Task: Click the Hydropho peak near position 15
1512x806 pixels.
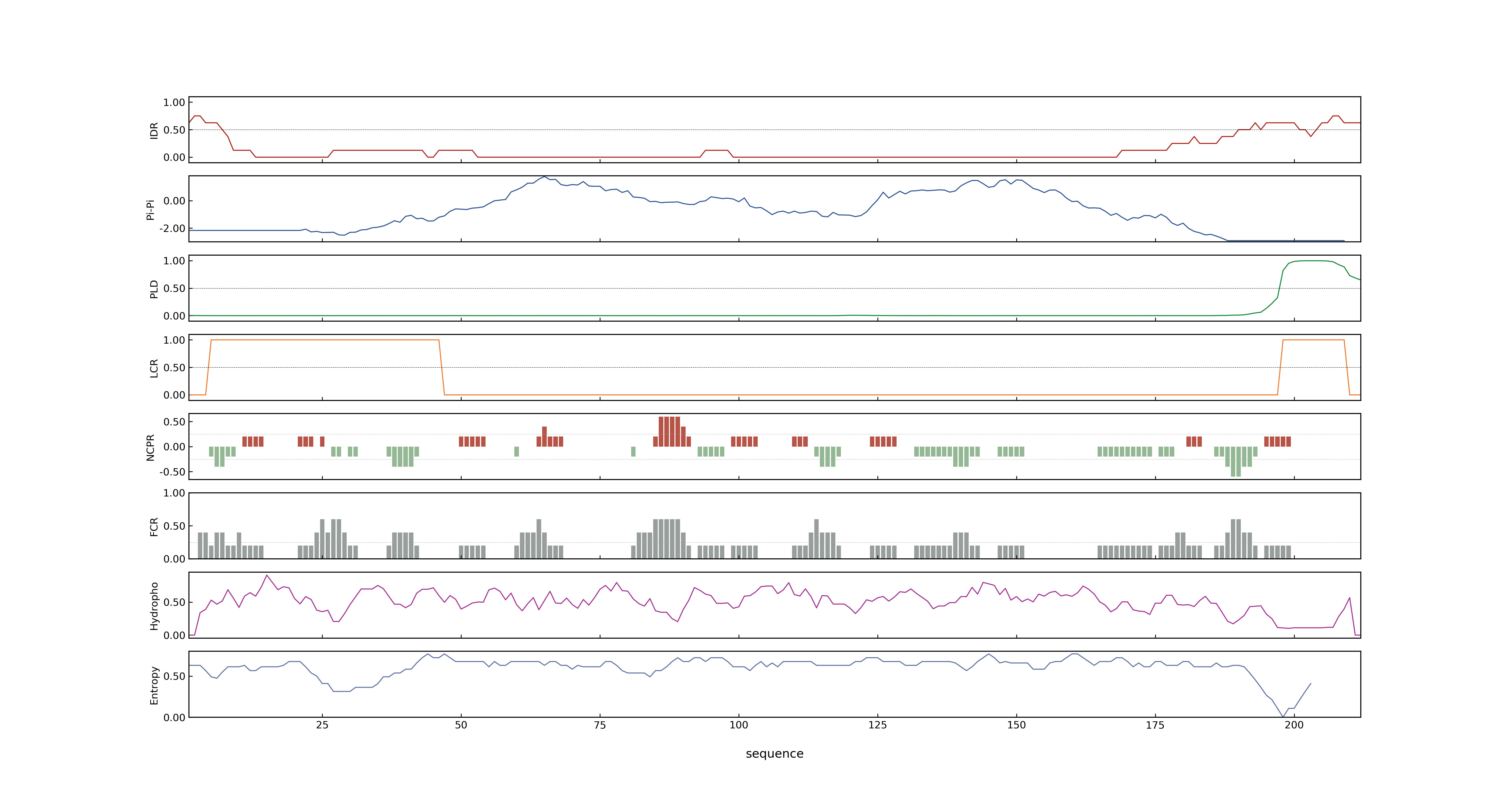Action: pos(267,576)
